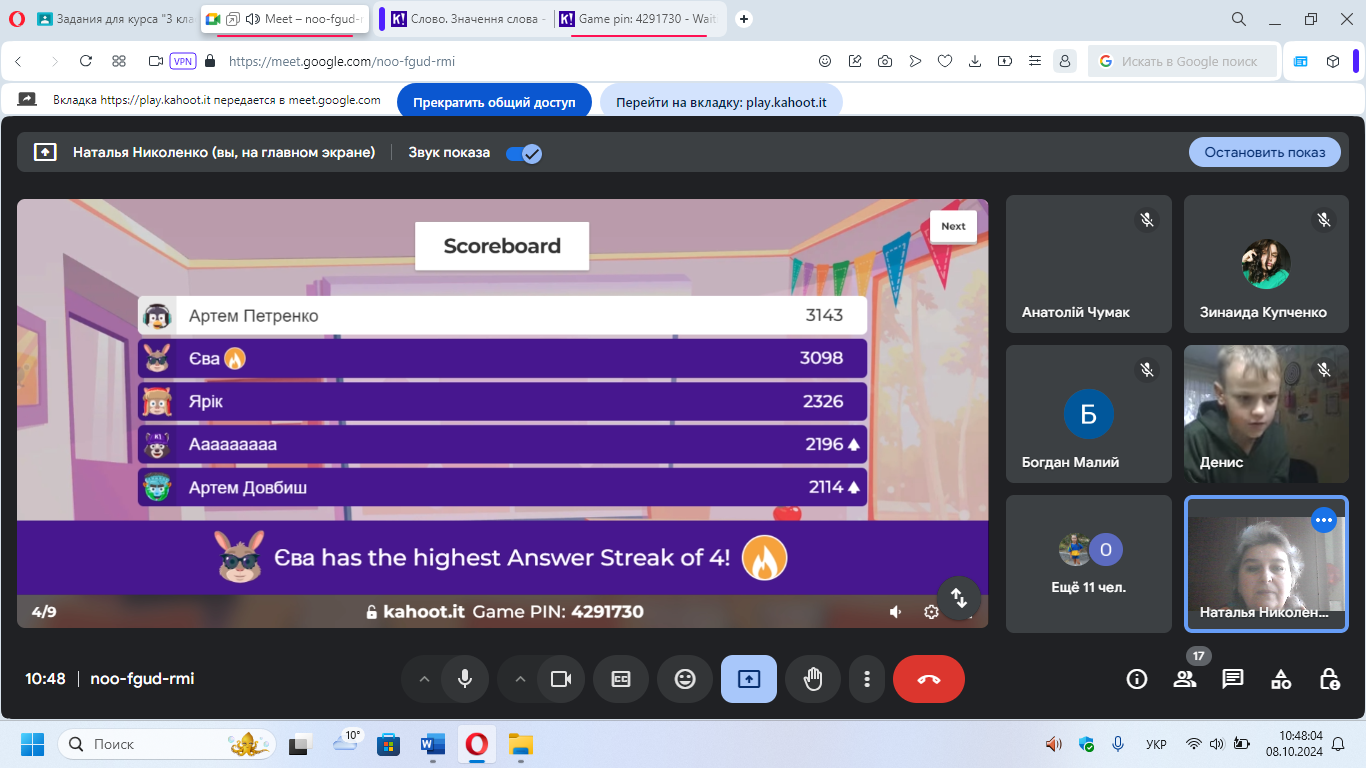Open host controls lock icon

[1329, 679]
